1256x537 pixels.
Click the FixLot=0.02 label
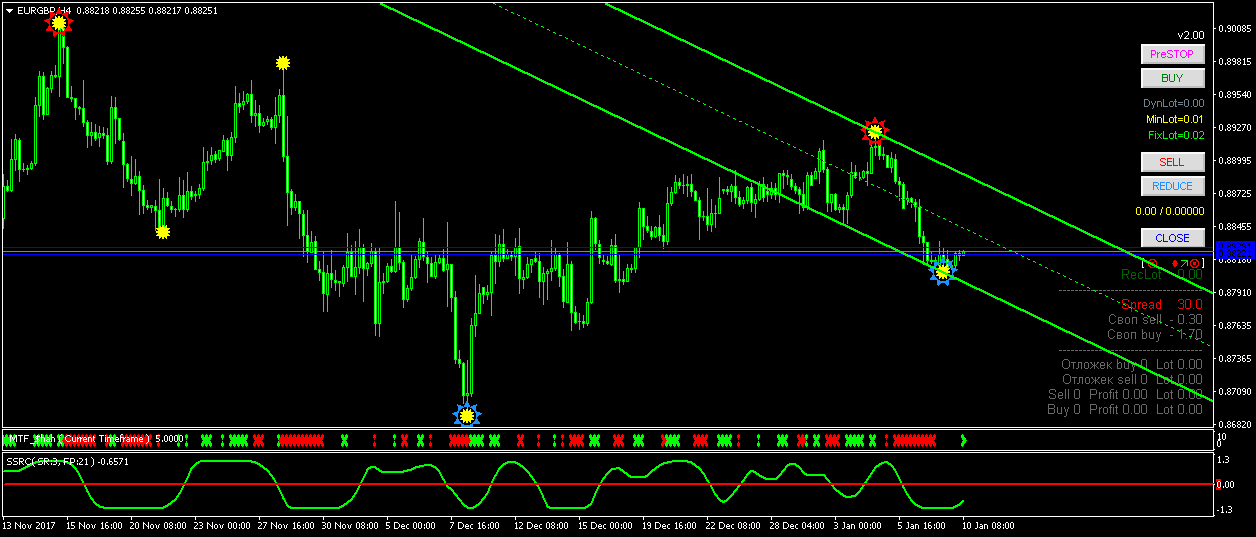click(x=1176, y=135)
